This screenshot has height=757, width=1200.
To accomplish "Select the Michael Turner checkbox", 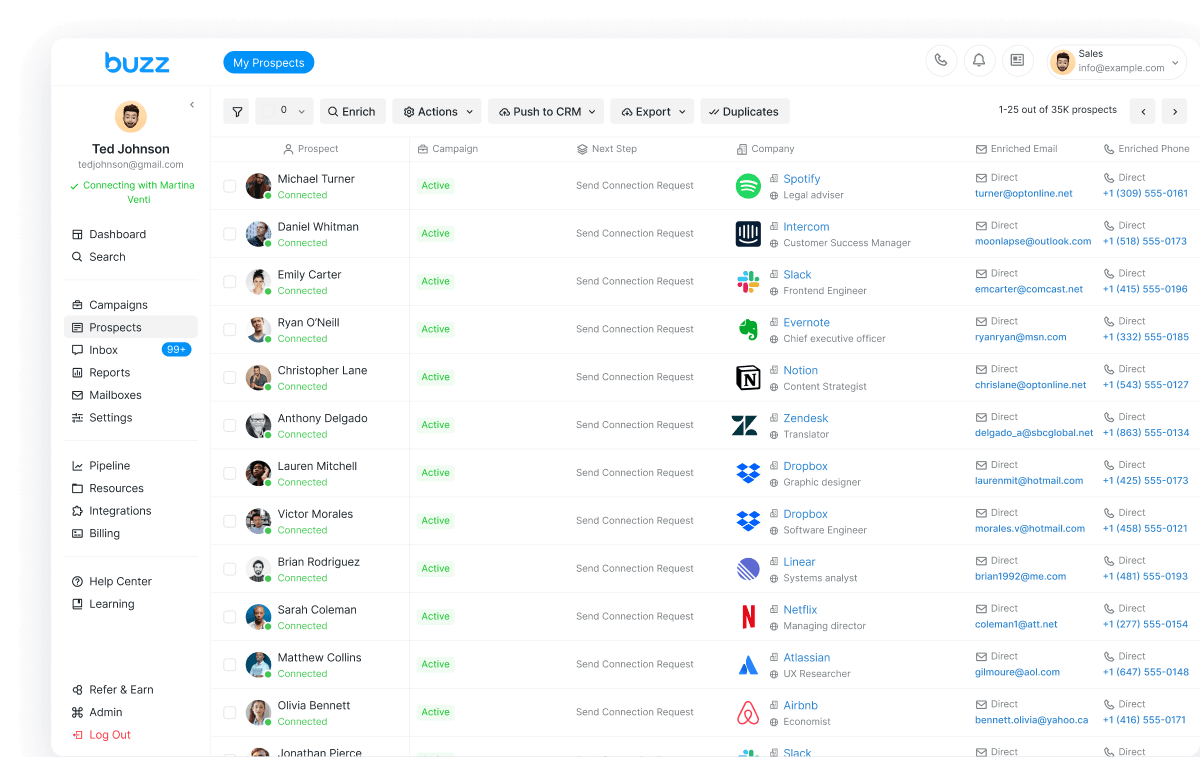I will [x=230, y=186].
